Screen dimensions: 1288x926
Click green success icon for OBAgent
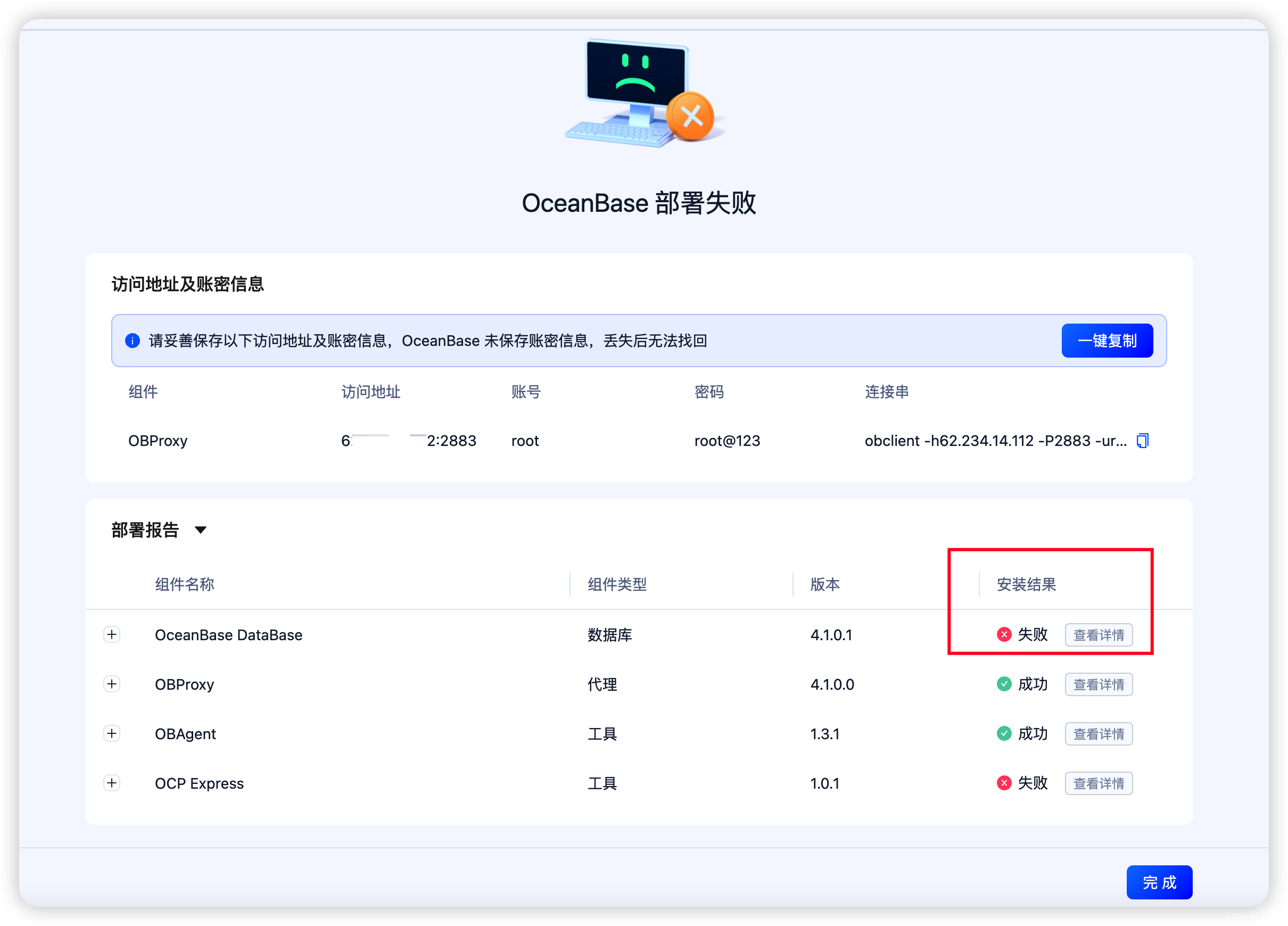1004,733
